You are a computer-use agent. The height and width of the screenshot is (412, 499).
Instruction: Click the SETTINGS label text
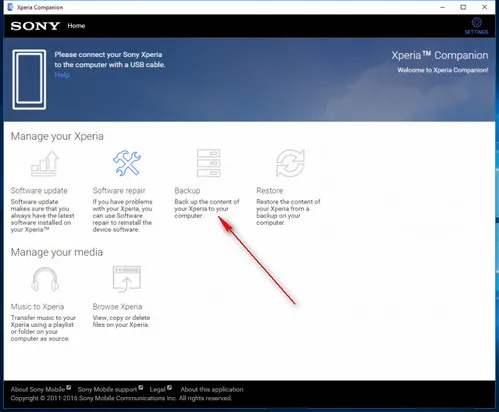[476, 32]
